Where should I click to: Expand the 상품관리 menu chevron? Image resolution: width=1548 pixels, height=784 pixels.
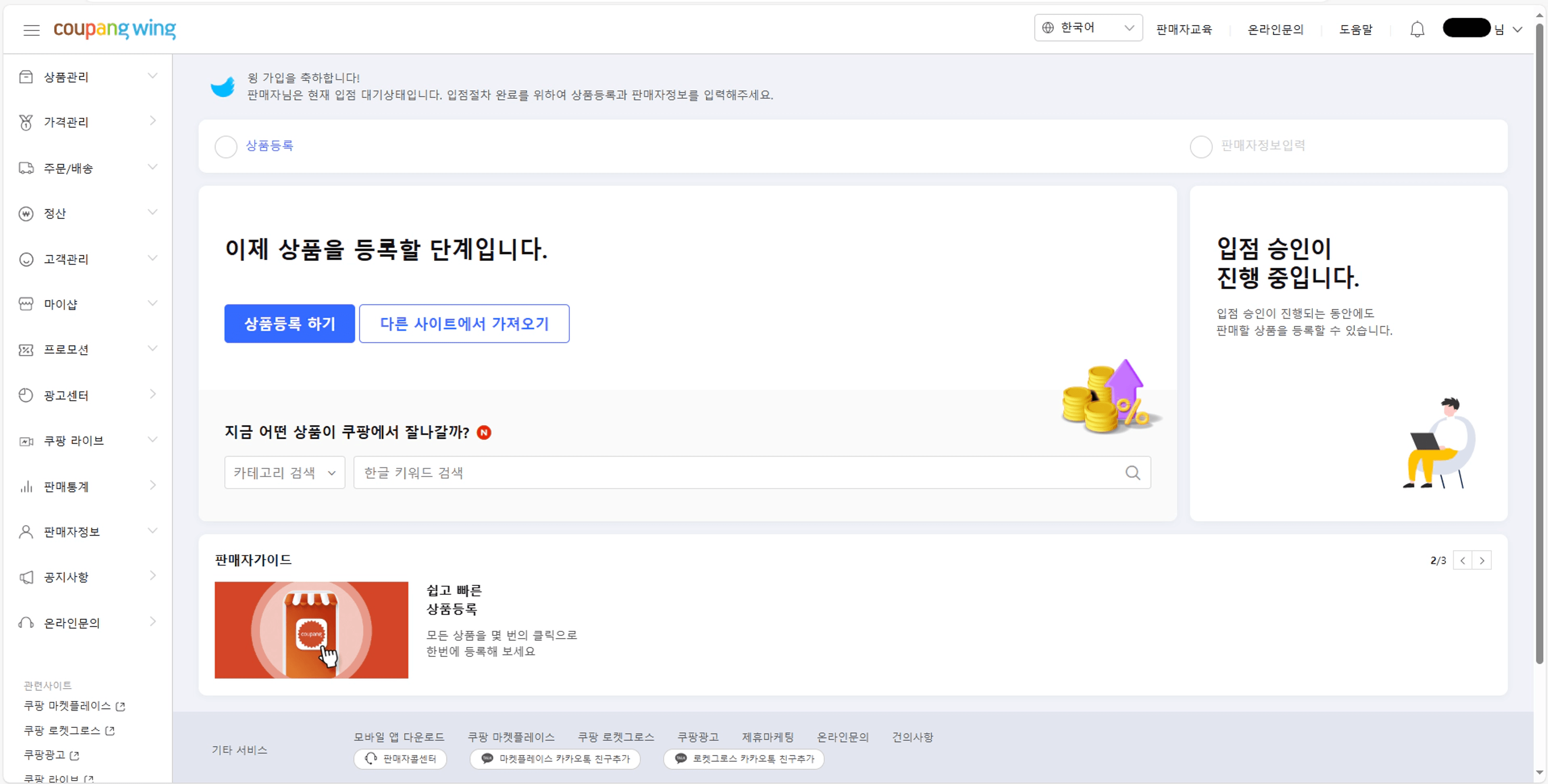(153, 76)
